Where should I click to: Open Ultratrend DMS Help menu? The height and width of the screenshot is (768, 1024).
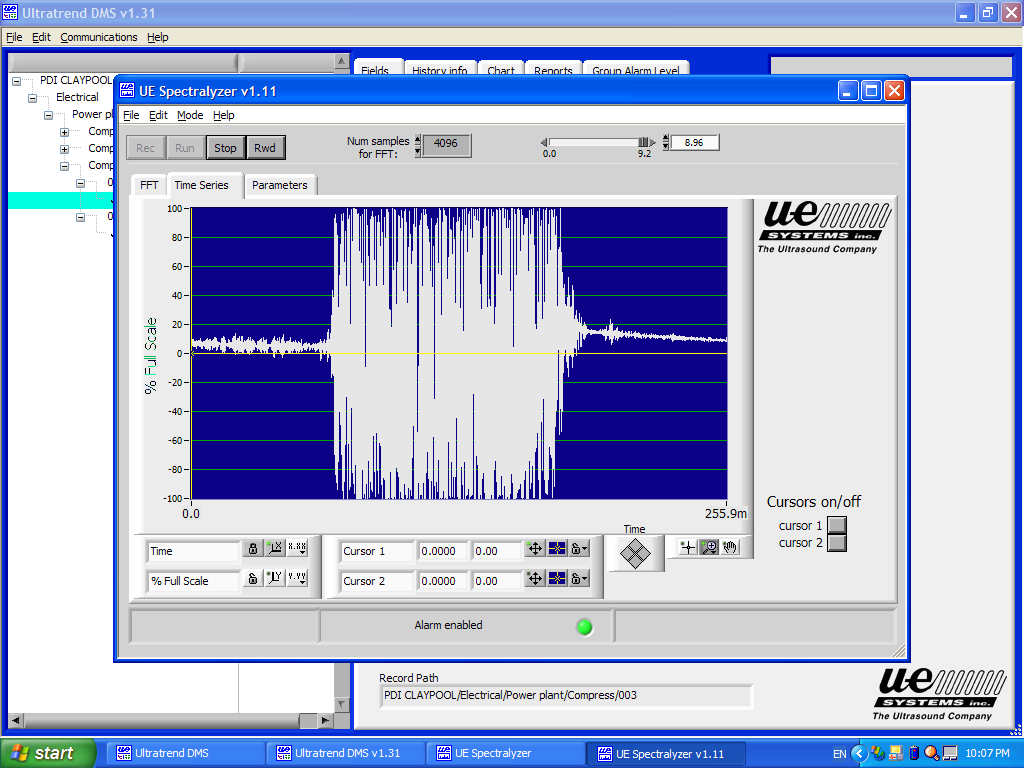[x=157, y=37]
